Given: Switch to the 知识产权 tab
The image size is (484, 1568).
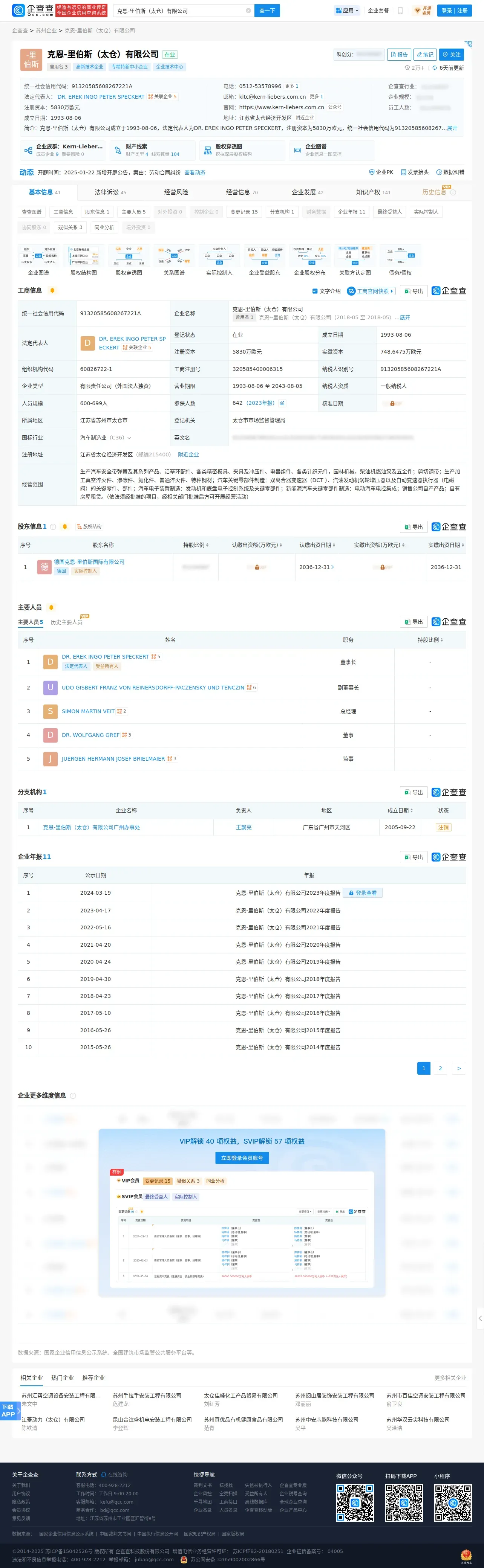Looking at the screenshot, I should tap(373, 192).
